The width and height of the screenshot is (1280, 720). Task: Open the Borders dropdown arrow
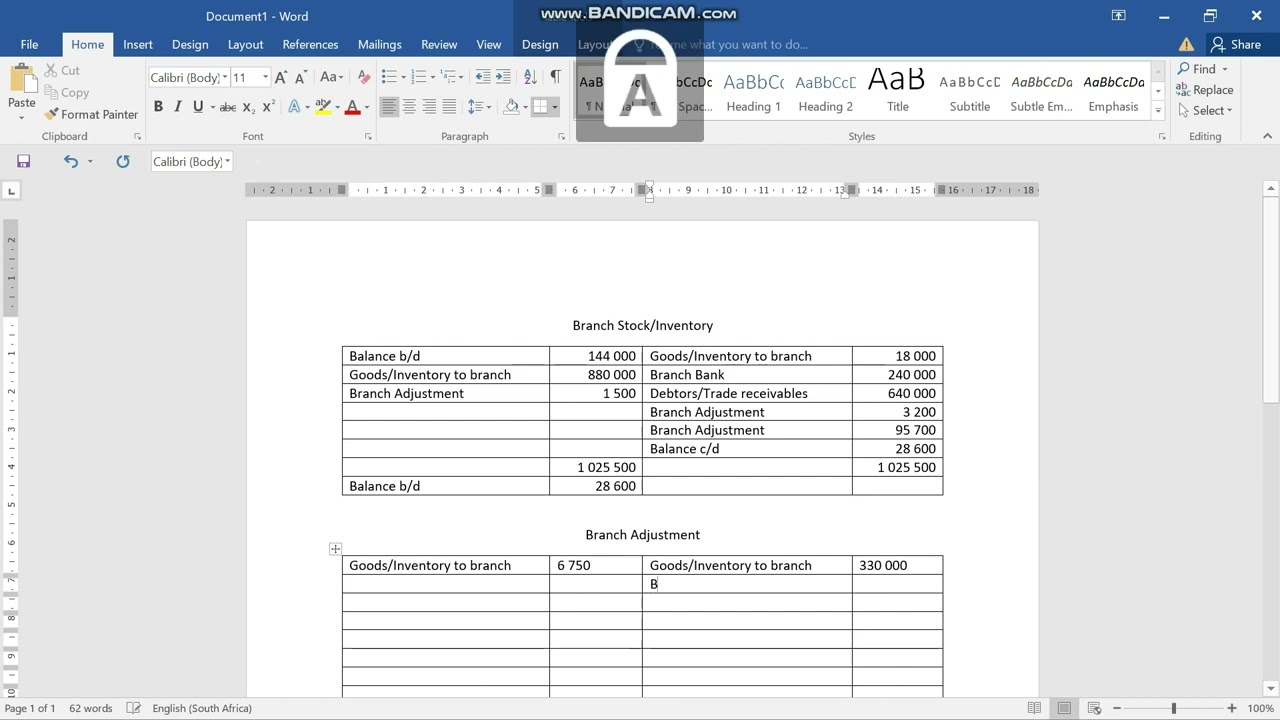coord(555,107)
